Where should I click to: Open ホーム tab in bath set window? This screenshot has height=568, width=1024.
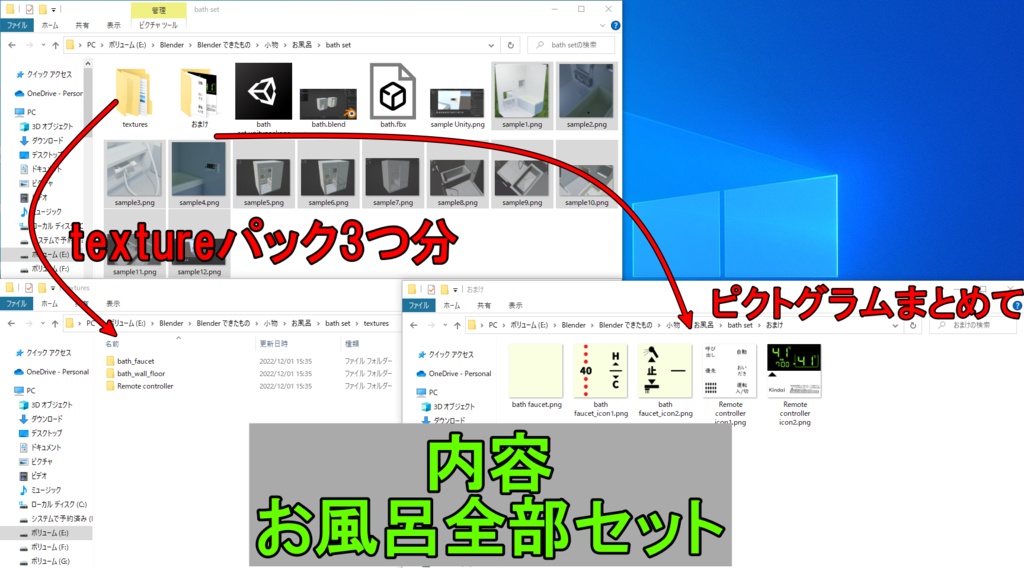pos(50,25)
